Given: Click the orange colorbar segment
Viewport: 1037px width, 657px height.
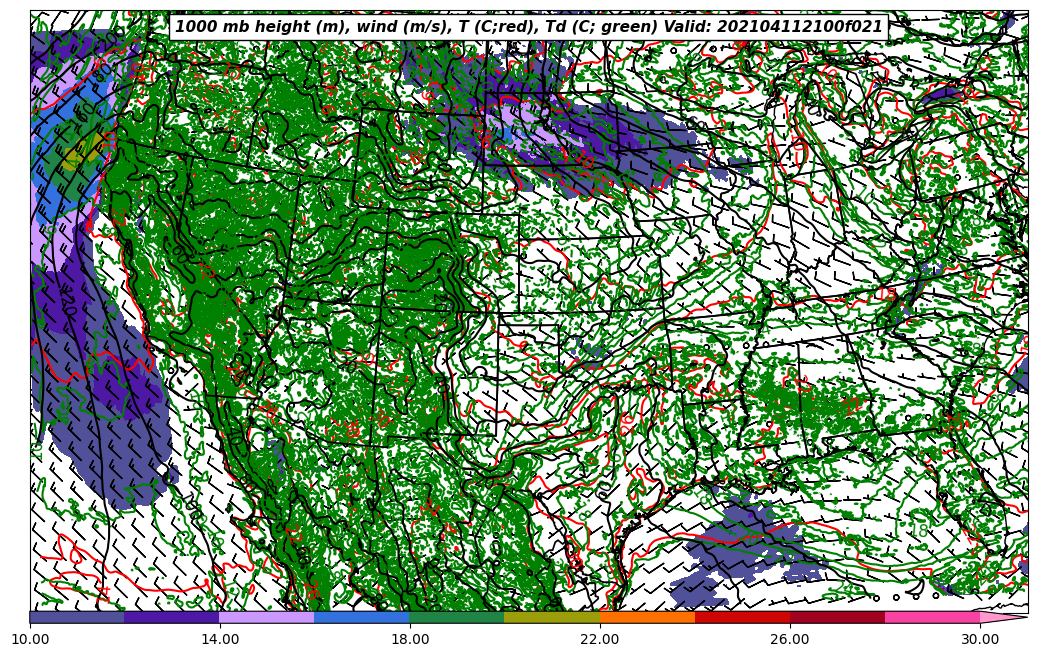Looking at the screenshot, I should 647,617.
